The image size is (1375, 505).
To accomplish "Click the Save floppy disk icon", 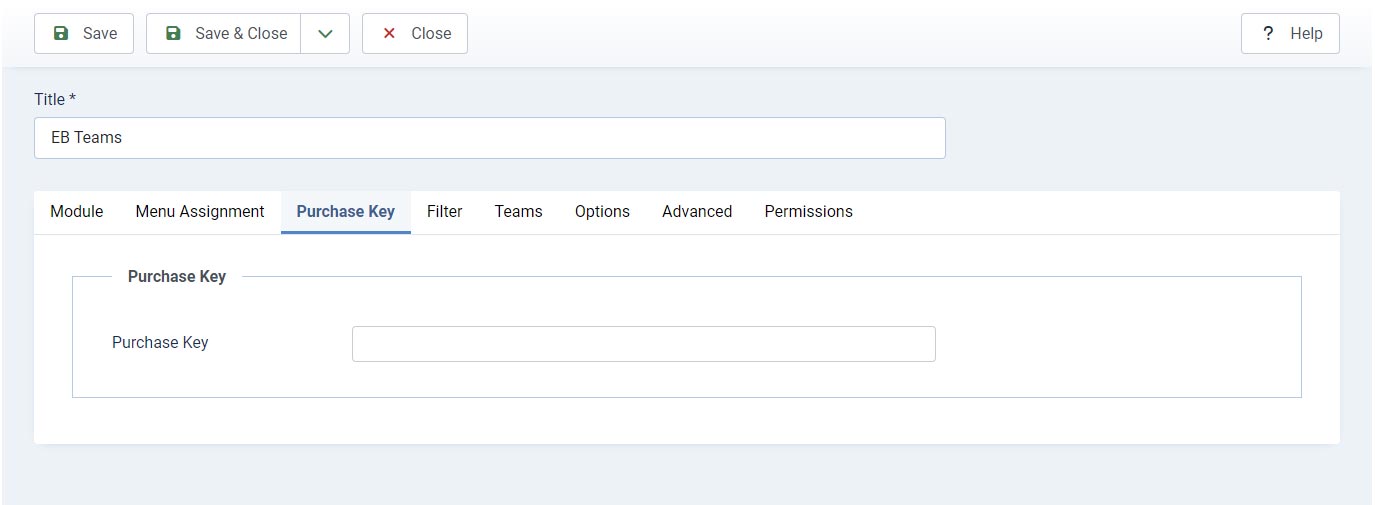I will (x=61, y=33).
